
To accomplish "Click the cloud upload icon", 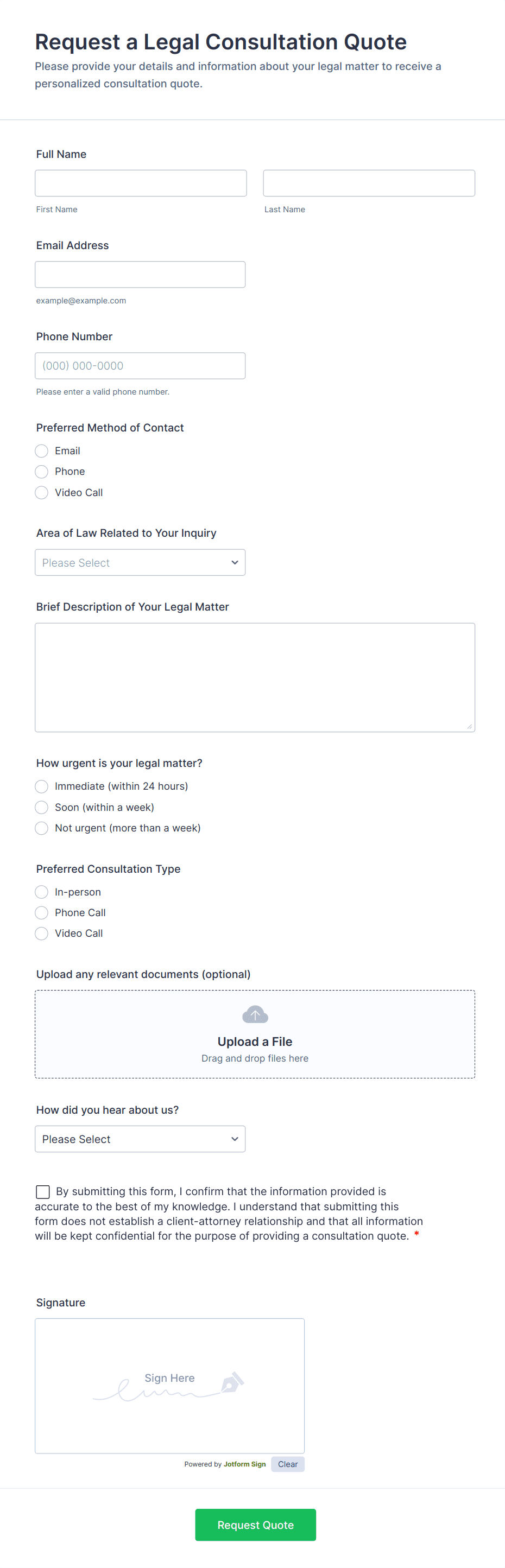I will [x=255, y=1014].
